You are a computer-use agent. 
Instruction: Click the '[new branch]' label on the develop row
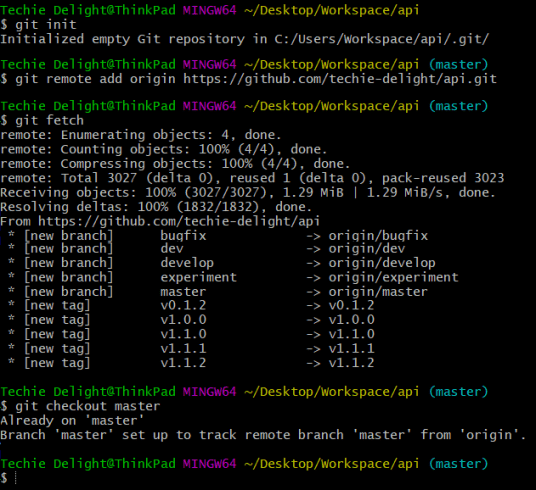pos(68,263)
